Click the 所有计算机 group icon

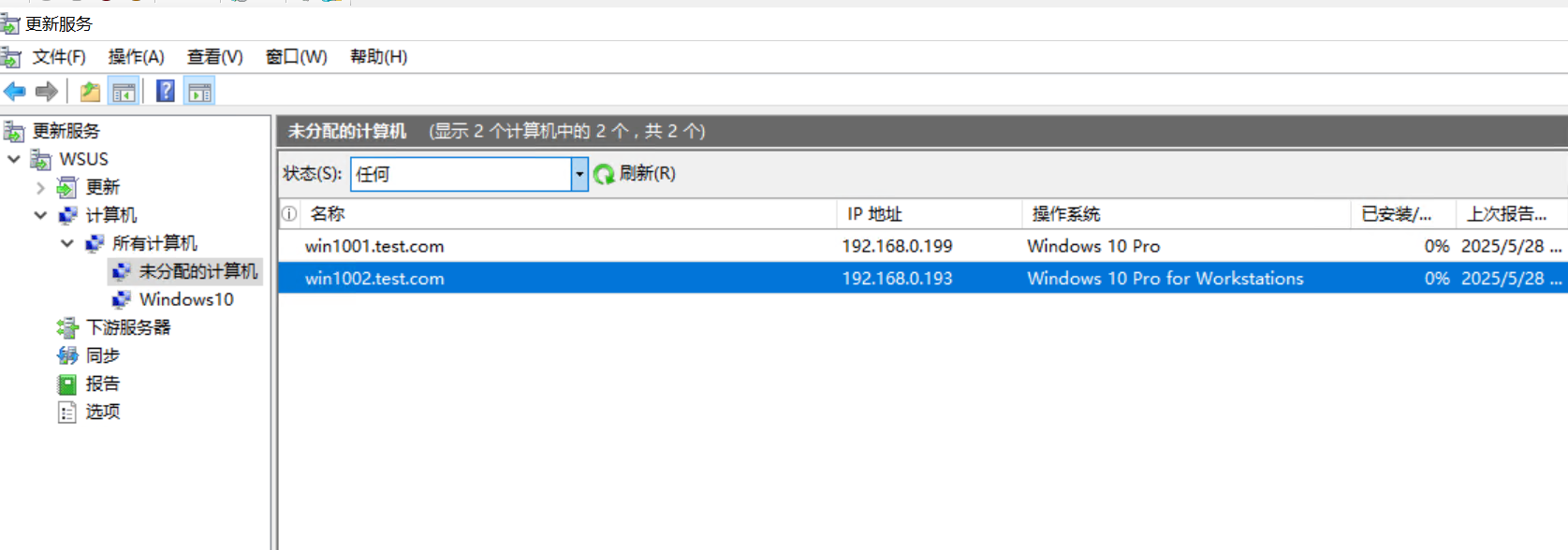click(x=94, y=243)
